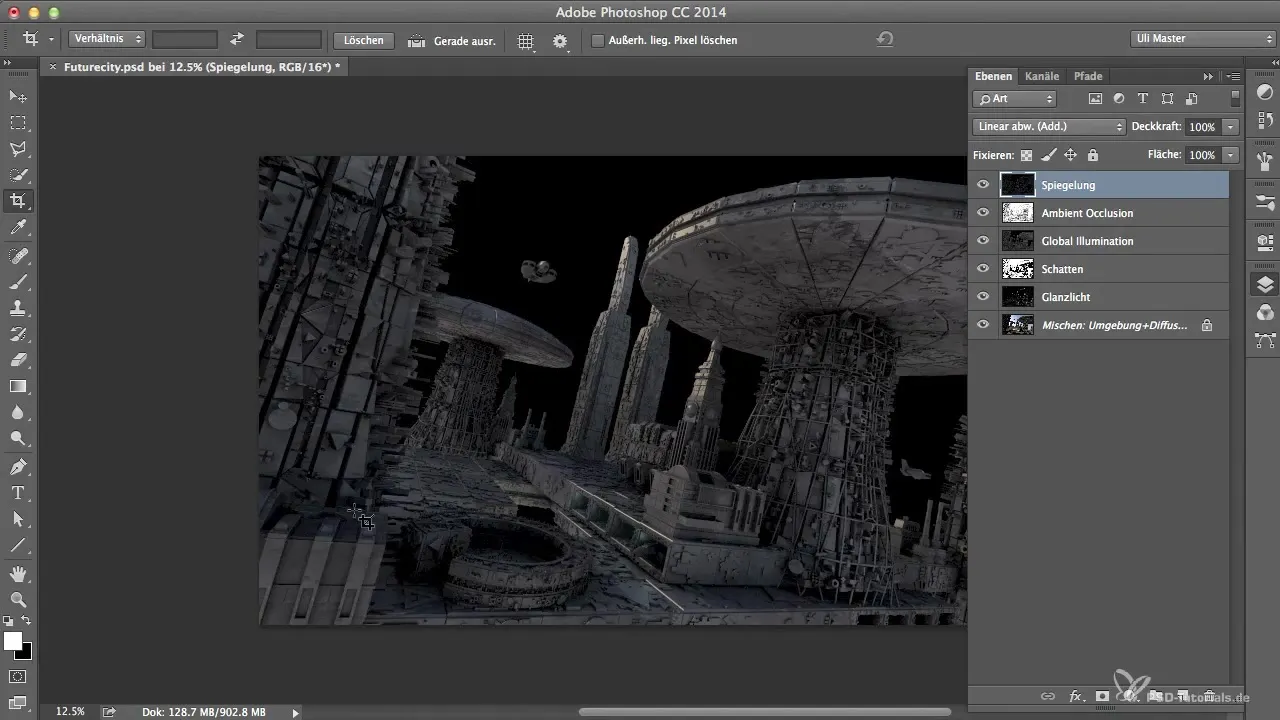
Task: Hide the Glanzlicht layer
Action: [x=983, y=297]
